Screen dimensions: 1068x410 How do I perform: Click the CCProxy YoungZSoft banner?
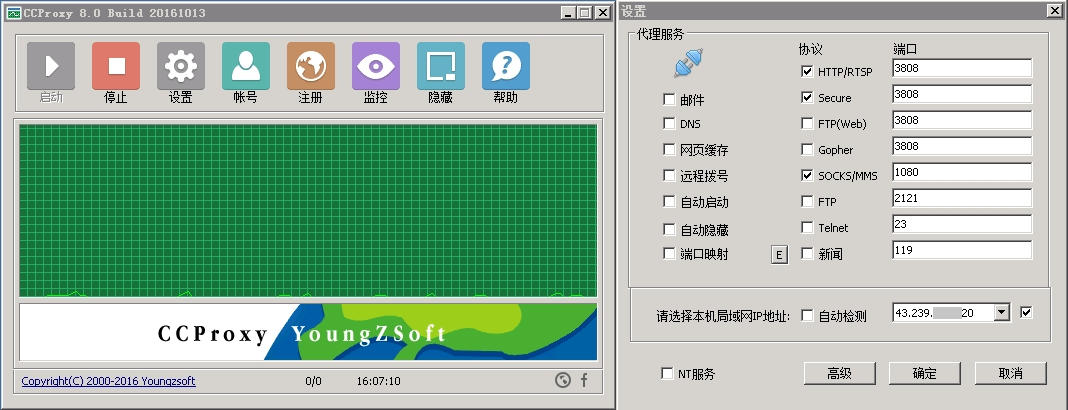click(308, 332)
